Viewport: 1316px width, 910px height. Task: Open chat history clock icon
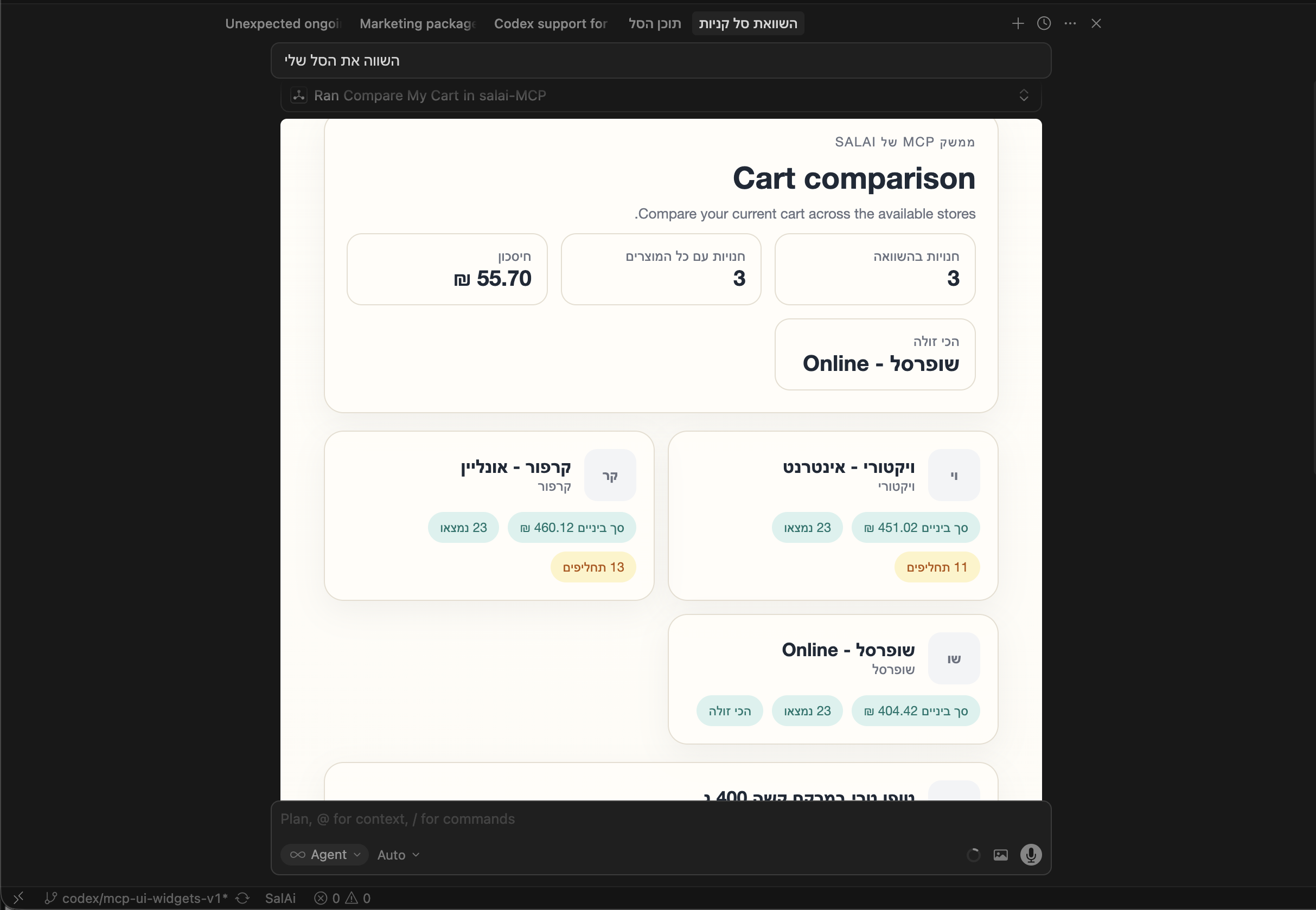[1044, 23]
